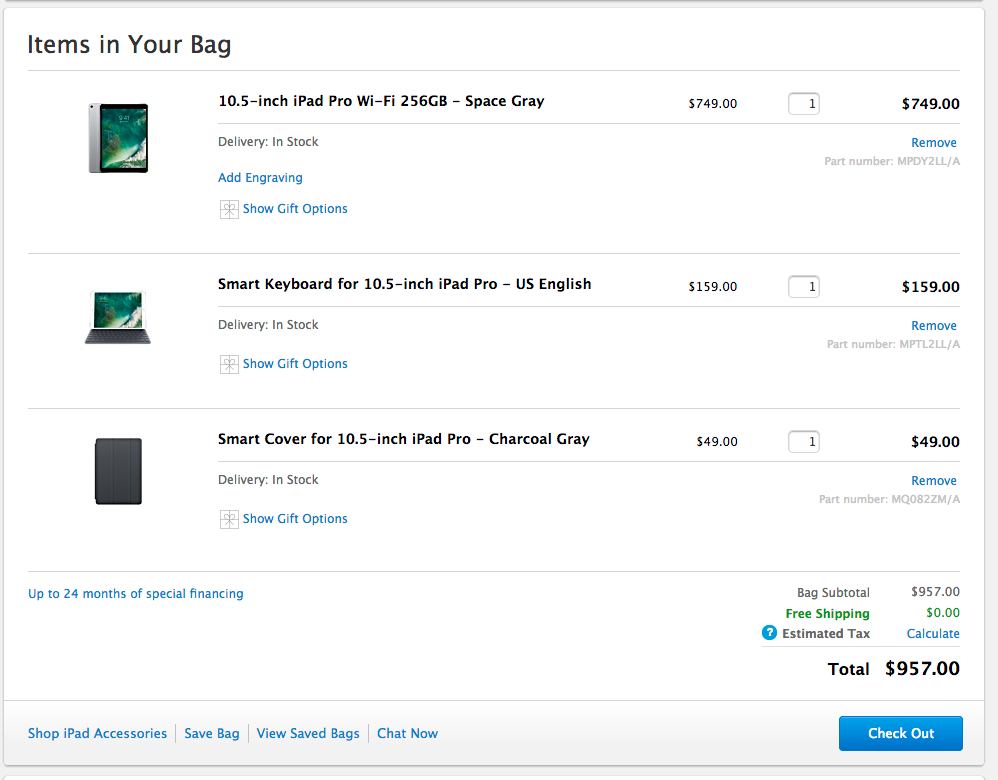Click the bold $159.00 line total
Screen dimensions: 998x780
[931, 287]
